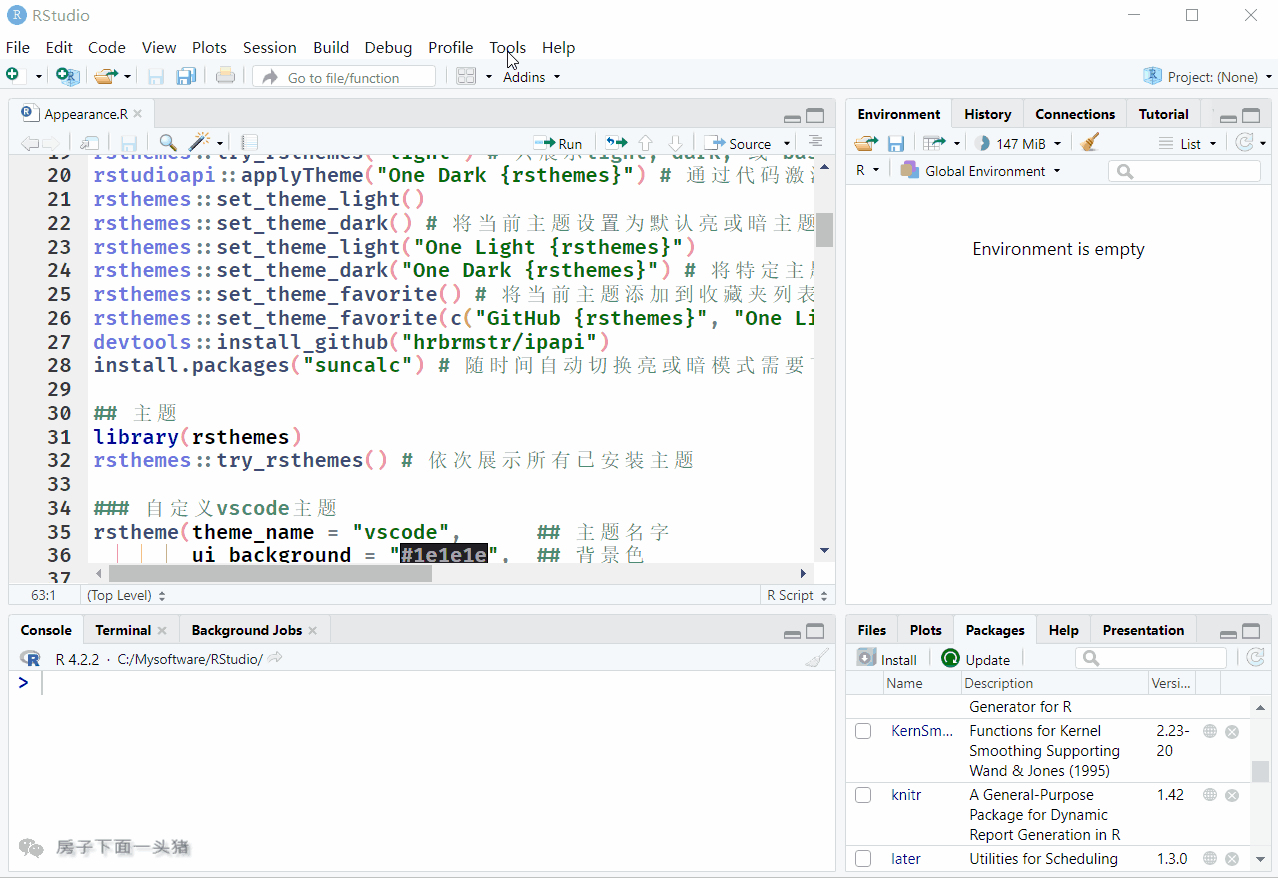The height and width of the screenshot is (878, 1278).
Task: Click the broom icon to clear the console
Action: (817, 659)
